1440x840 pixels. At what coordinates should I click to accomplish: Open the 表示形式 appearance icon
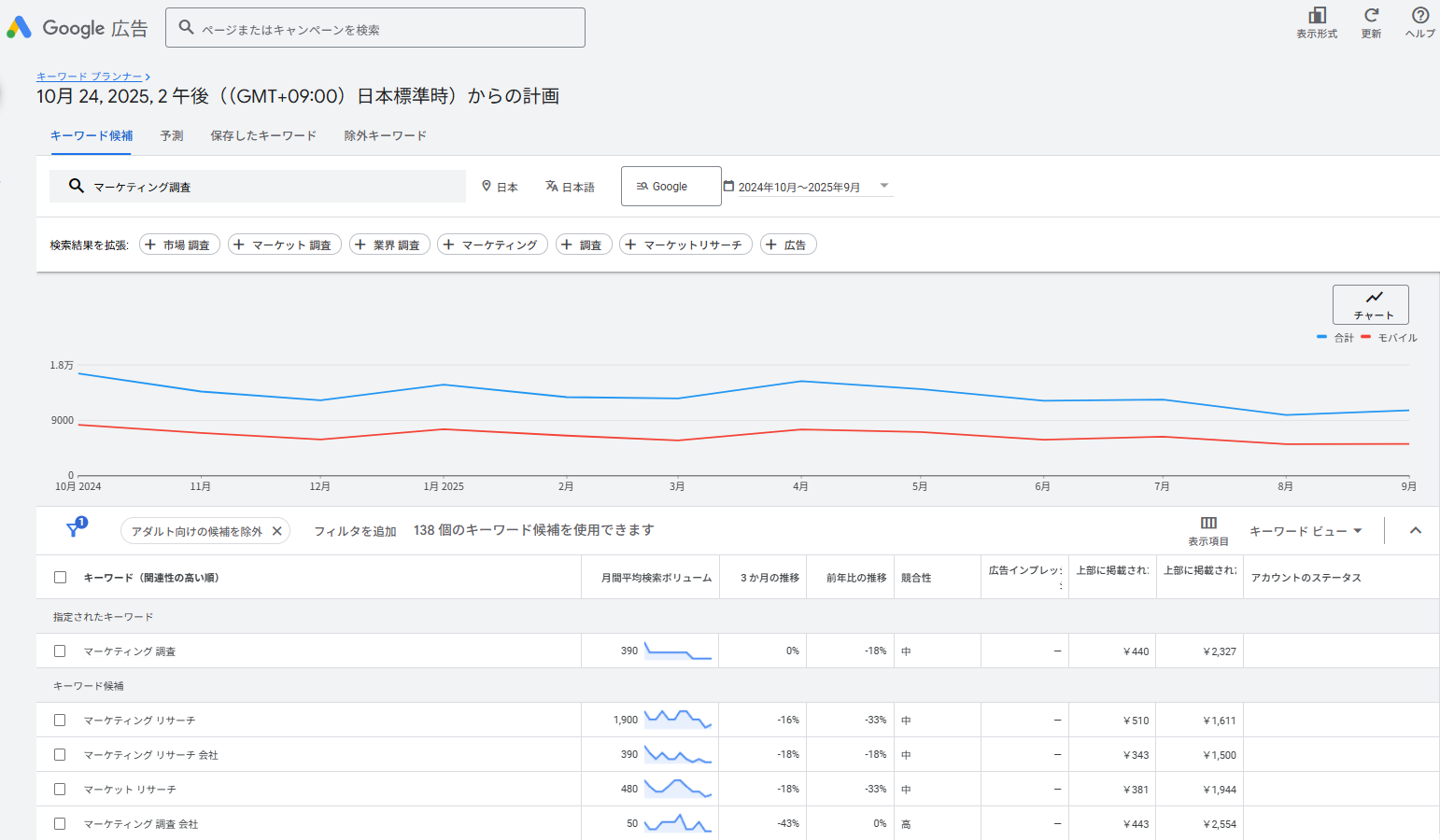click(1317, 16)
